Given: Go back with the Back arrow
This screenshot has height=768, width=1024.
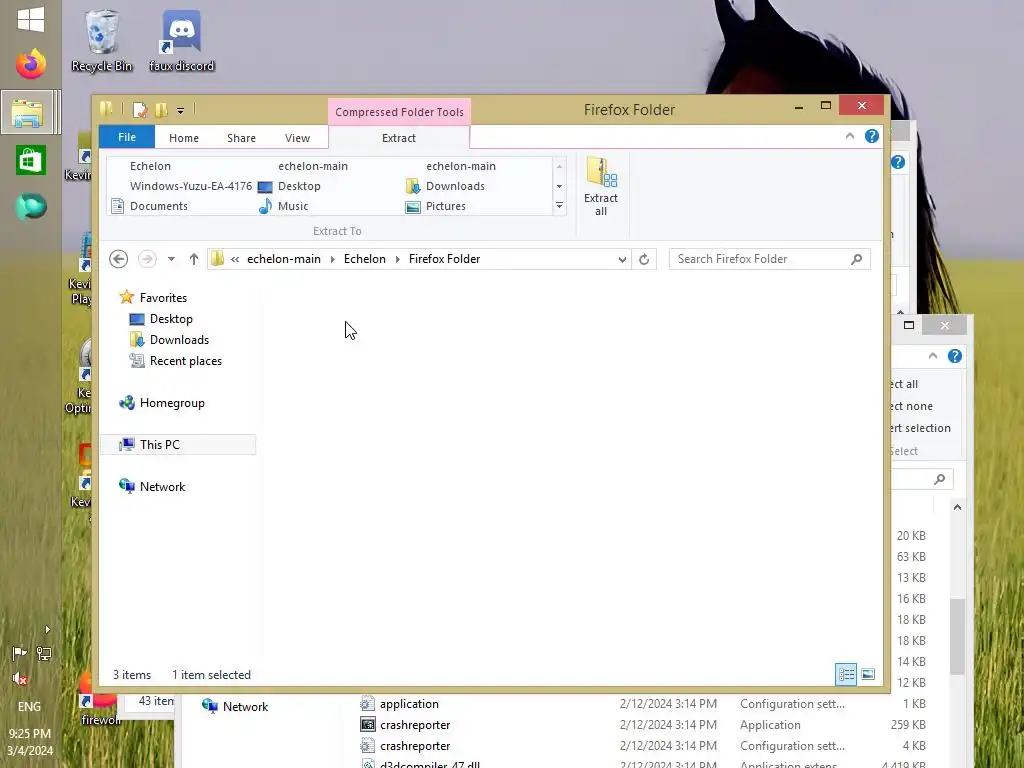Looking at the screenshot, I should pos(118,259).
